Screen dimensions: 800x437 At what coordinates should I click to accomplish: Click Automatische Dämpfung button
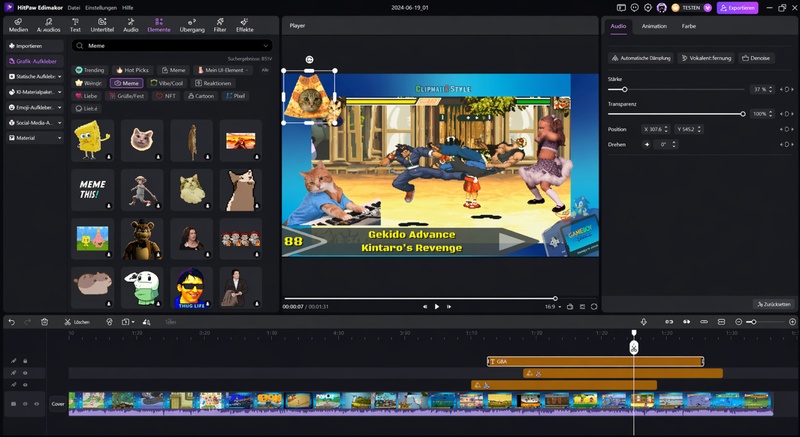click(641, 58)
